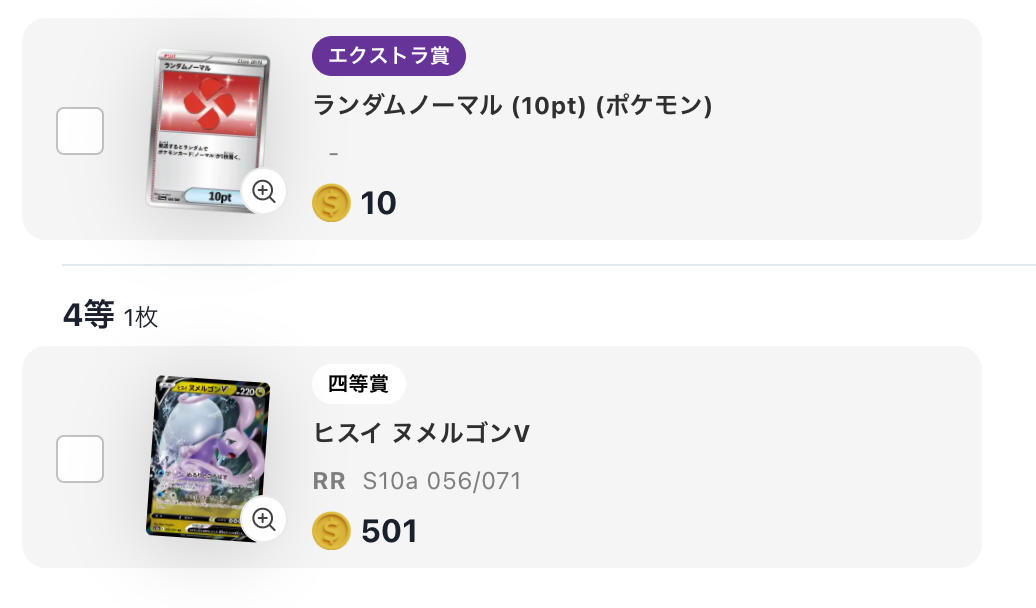Select the ランダムノーマル (10pt) checkbox
This screenshot has height=608, width=1036.
(x=80, y=131)
